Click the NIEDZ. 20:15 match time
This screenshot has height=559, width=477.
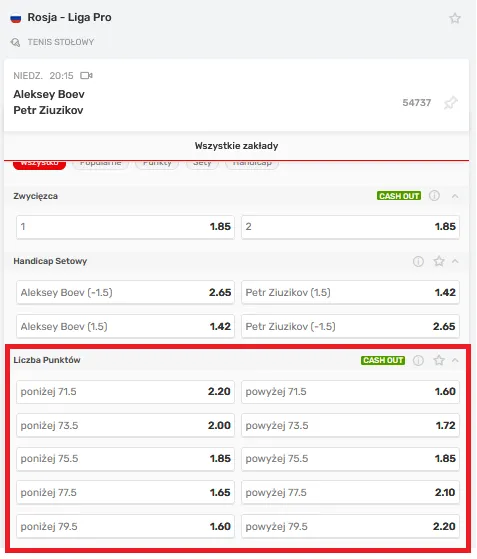(43, 76)
